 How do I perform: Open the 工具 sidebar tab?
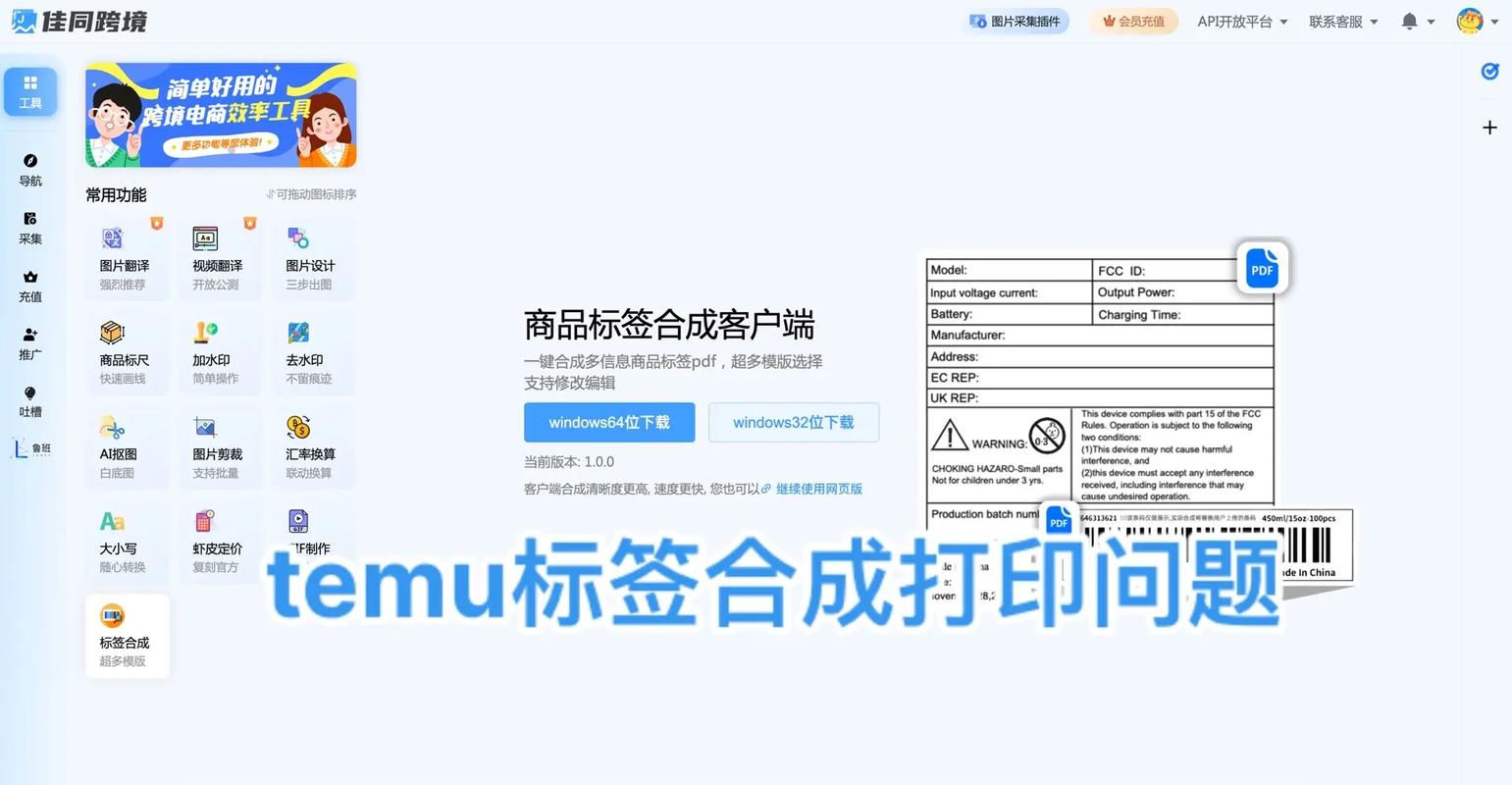click(30, 91)
